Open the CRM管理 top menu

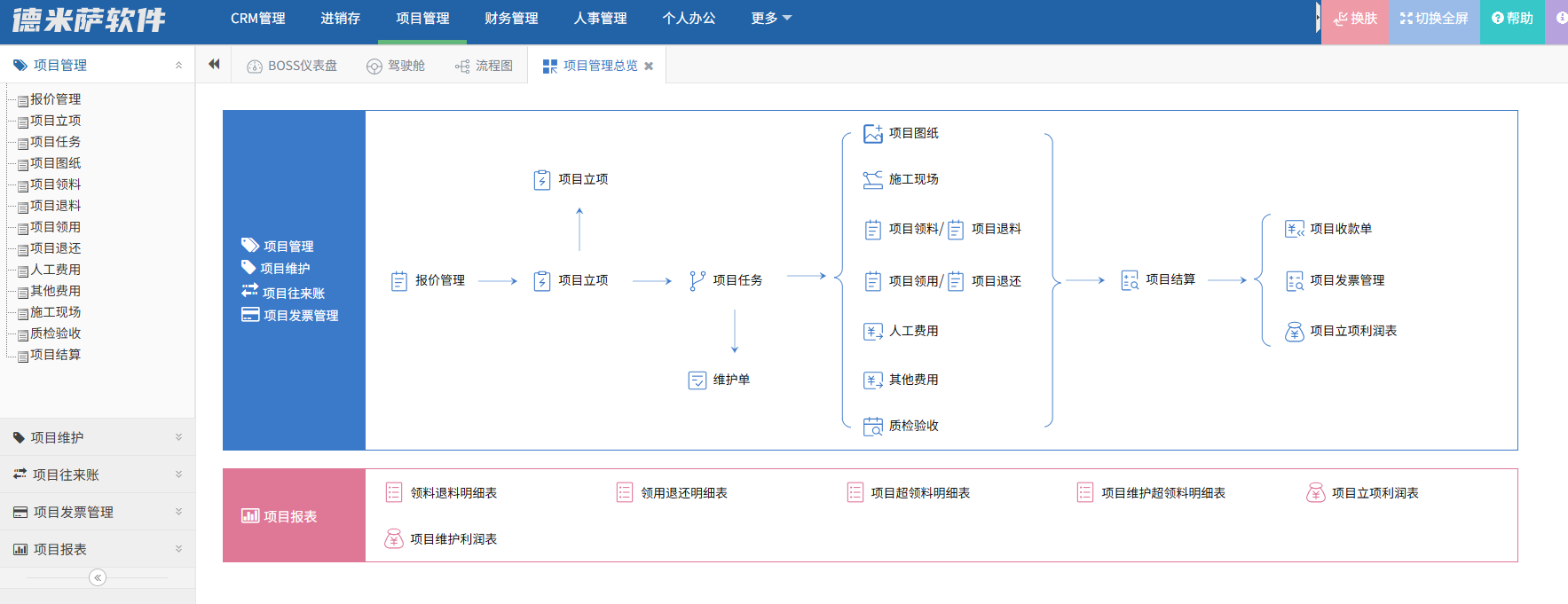[x=258, y=18]
